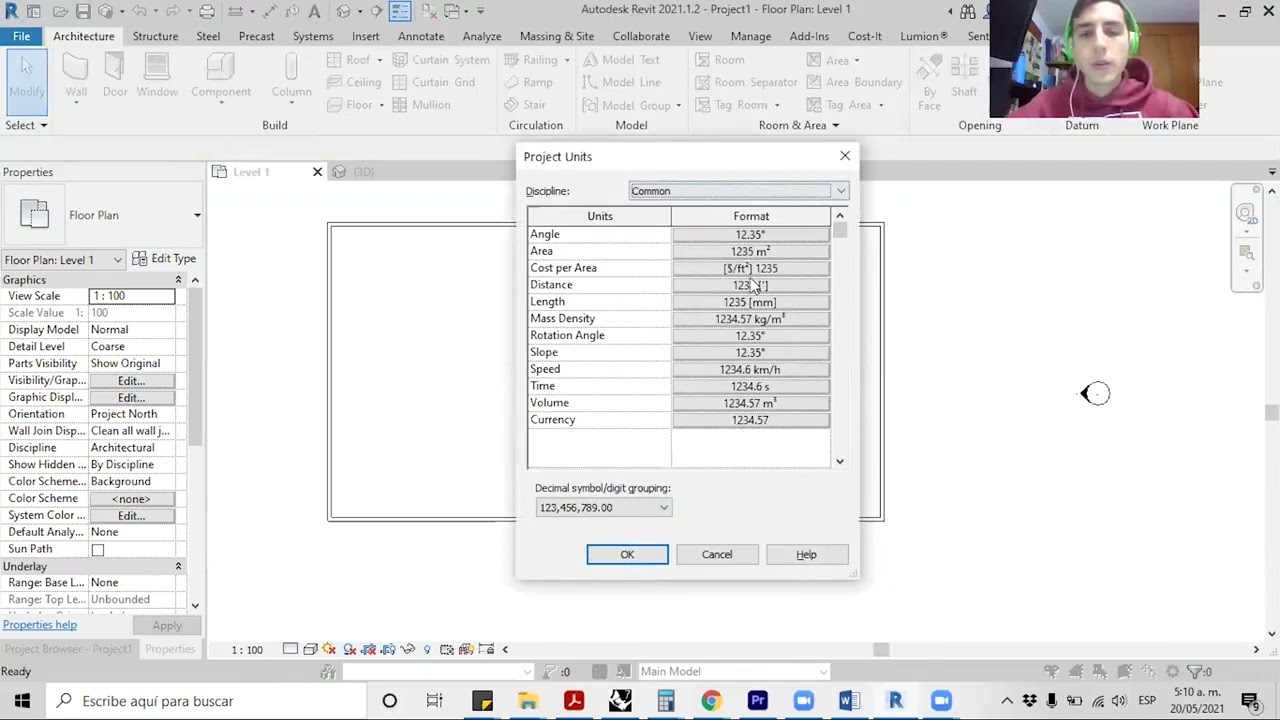This screenshot has width=1280, height=720.
Task: Switch to the Massing & Site ribbon tab
Action: (x=557, y=36)
